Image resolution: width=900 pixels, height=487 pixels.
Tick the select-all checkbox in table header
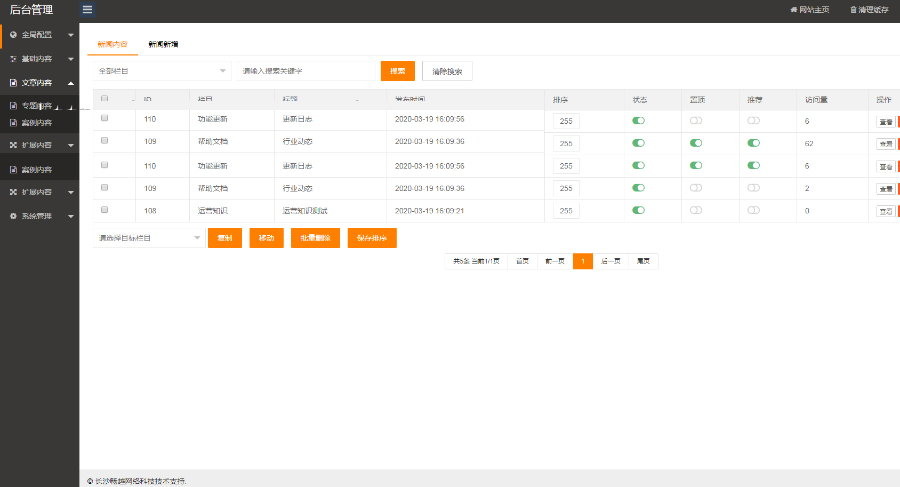[x=105, y=99]
